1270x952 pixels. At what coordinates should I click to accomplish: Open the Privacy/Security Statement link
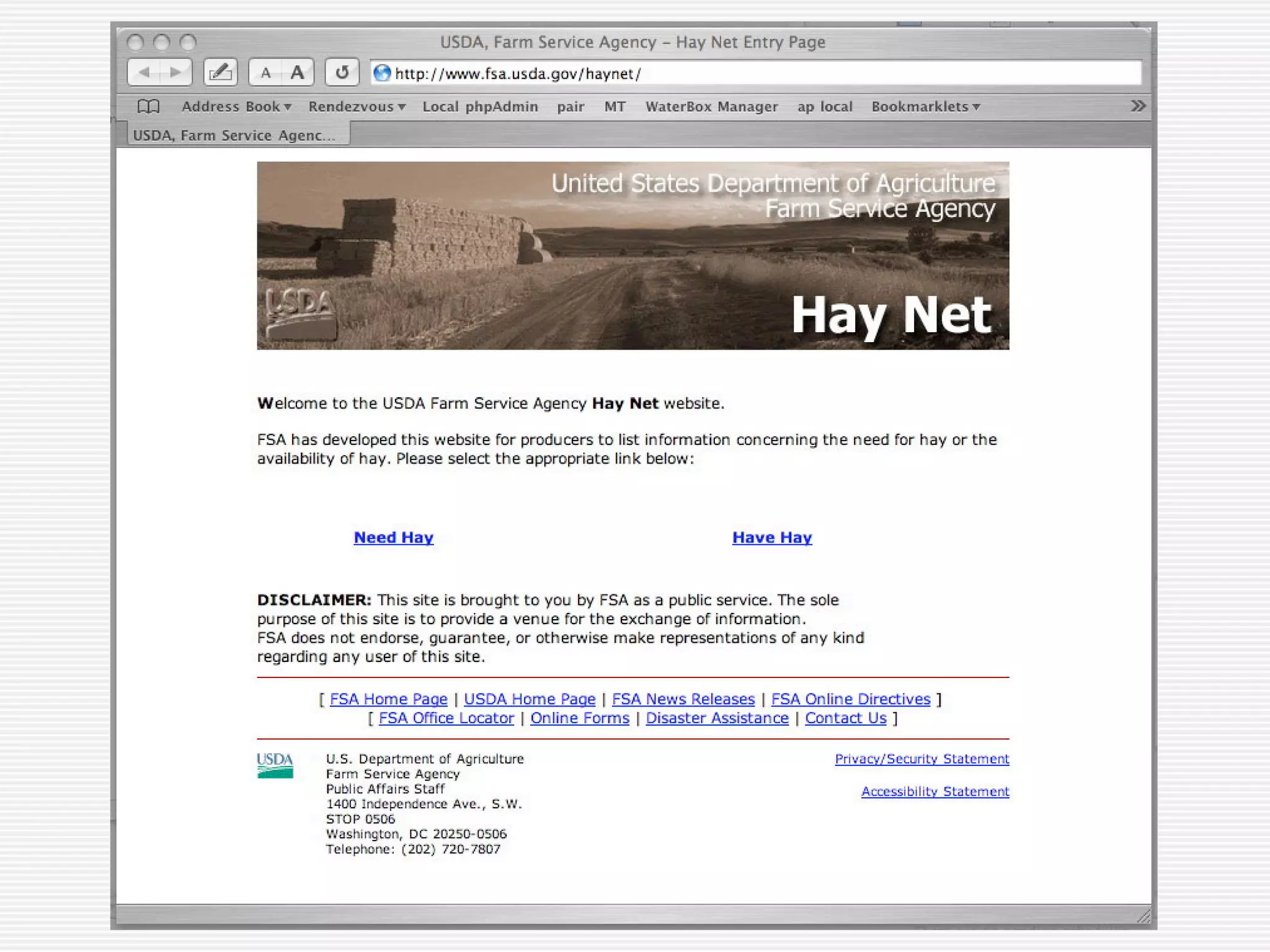(922, 759)
